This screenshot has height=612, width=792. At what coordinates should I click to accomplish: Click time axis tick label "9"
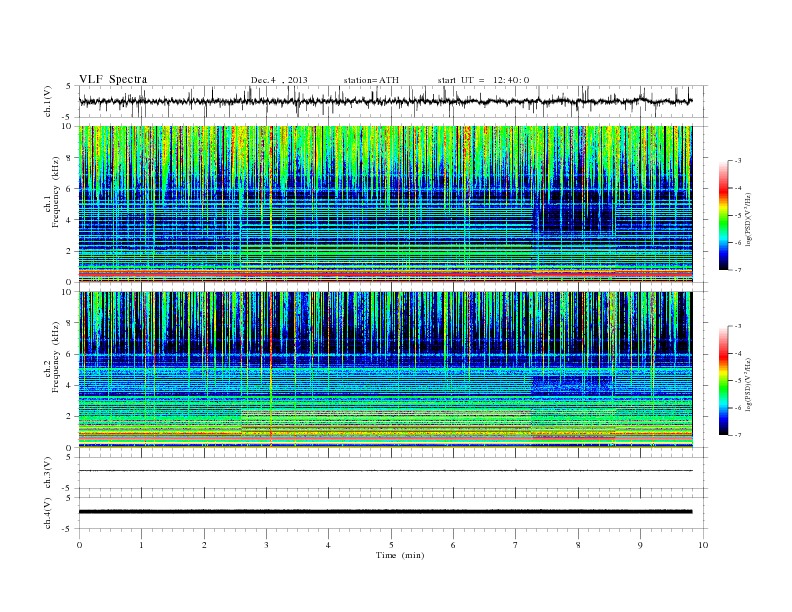coord(640,545)
